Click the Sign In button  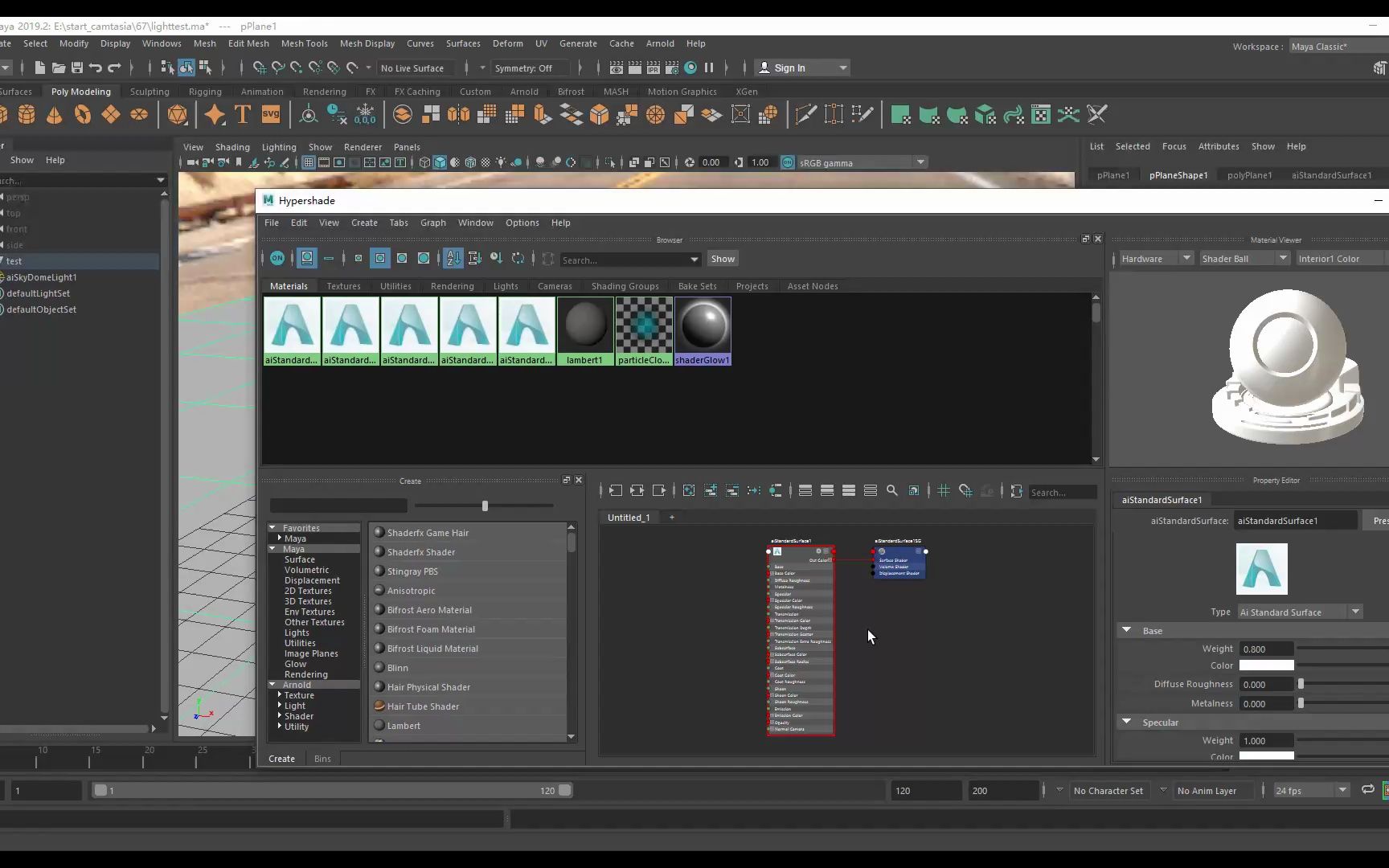[x=789, y=68]
